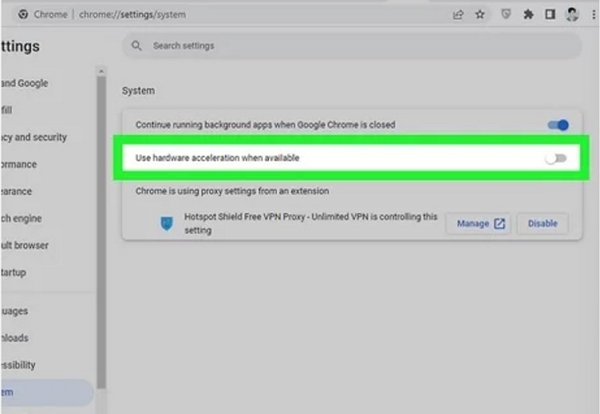
Task: Open the Performance sidebar section
Action: (18, 164)
